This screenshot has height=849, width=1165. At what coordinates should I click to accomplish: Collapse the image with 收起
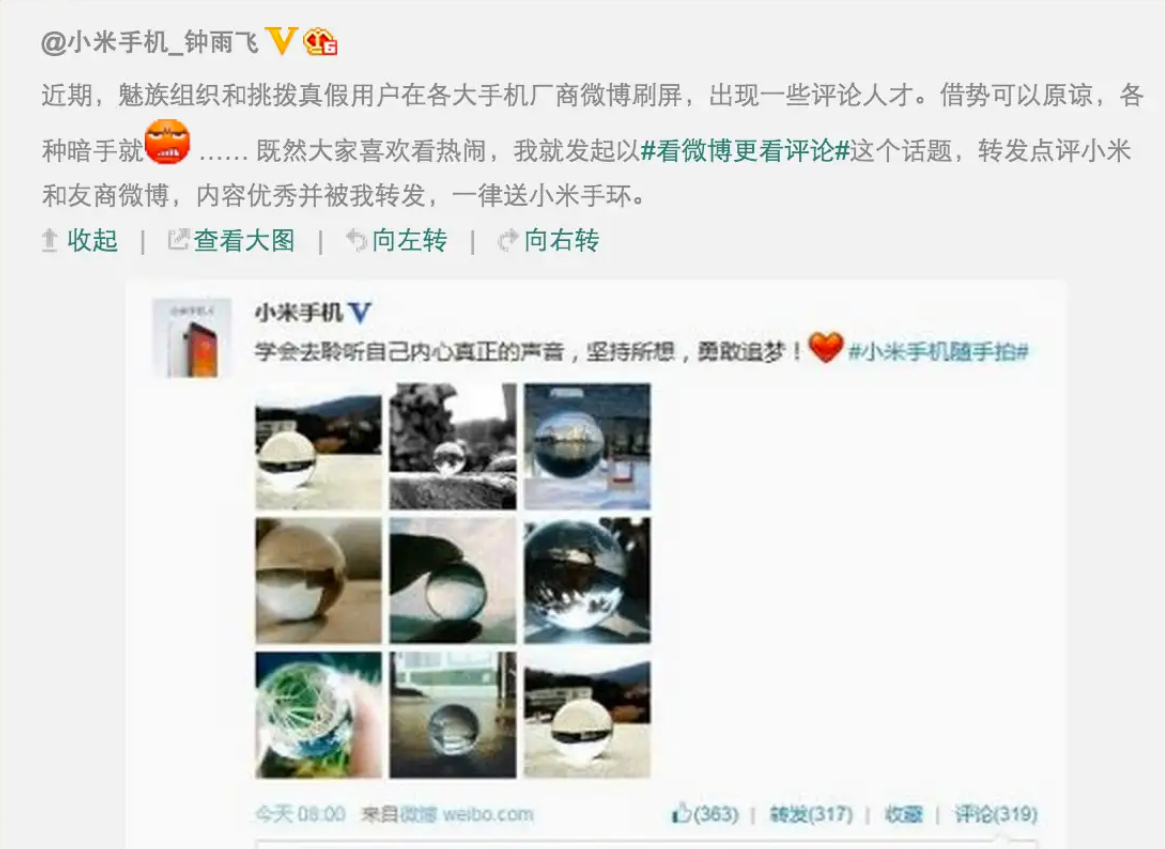[x=80, y=241]
